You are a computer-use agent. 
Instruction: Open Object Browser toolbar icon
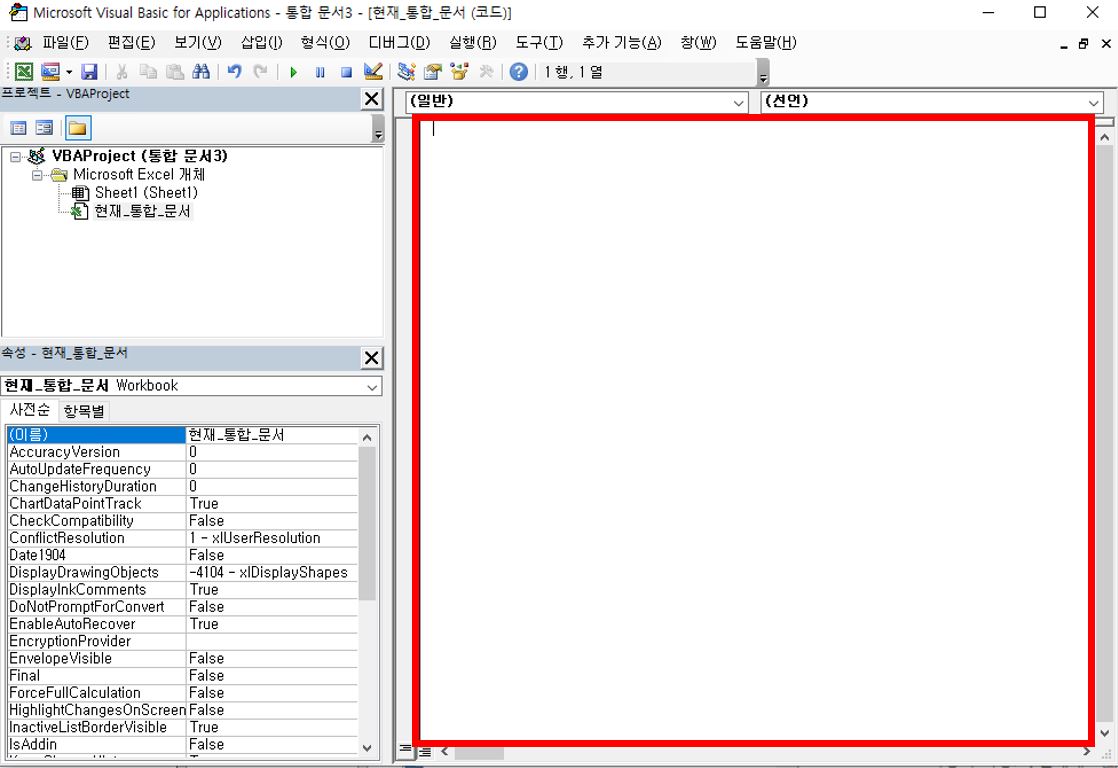point(459,71)
